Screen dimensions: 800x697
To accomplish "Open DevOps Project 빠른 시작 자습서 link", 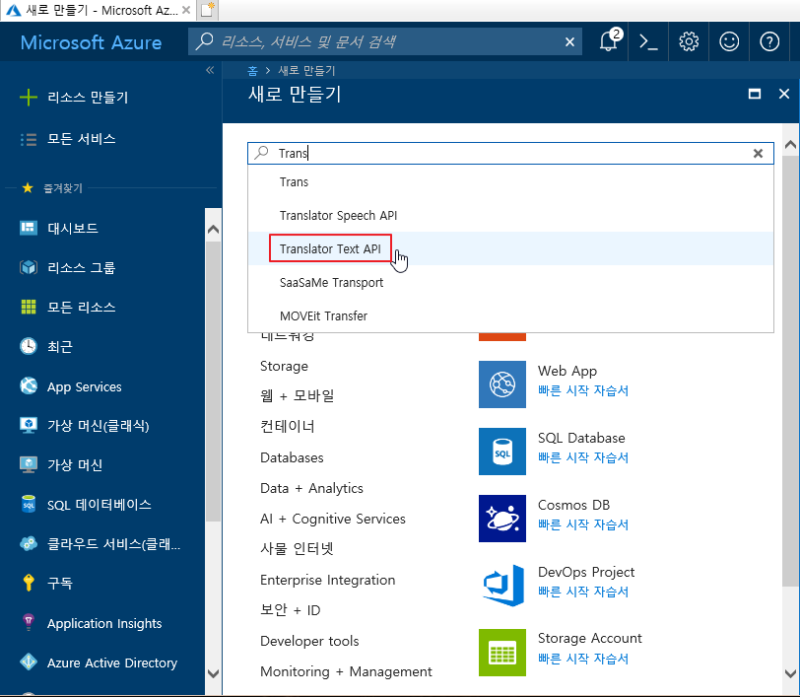I will [x=583, y=592].
